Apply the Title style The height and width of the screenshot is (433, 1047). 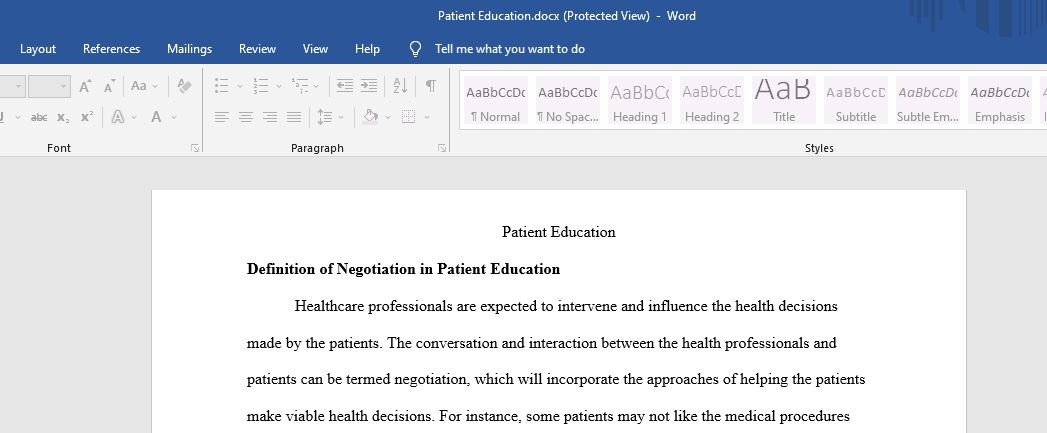coord(784,100)
